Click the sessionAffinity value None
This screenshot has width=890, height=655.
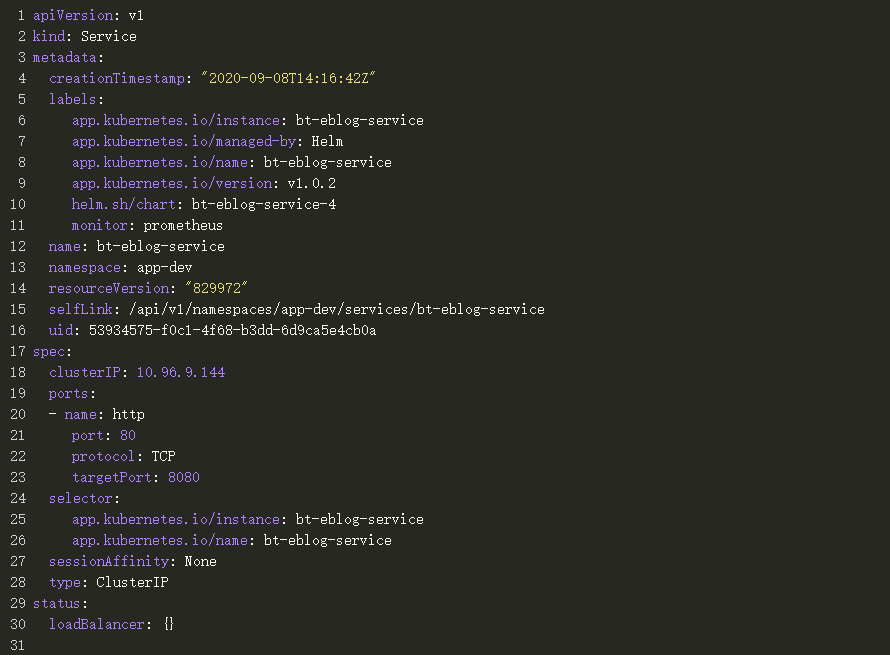(x=200, y=561)
